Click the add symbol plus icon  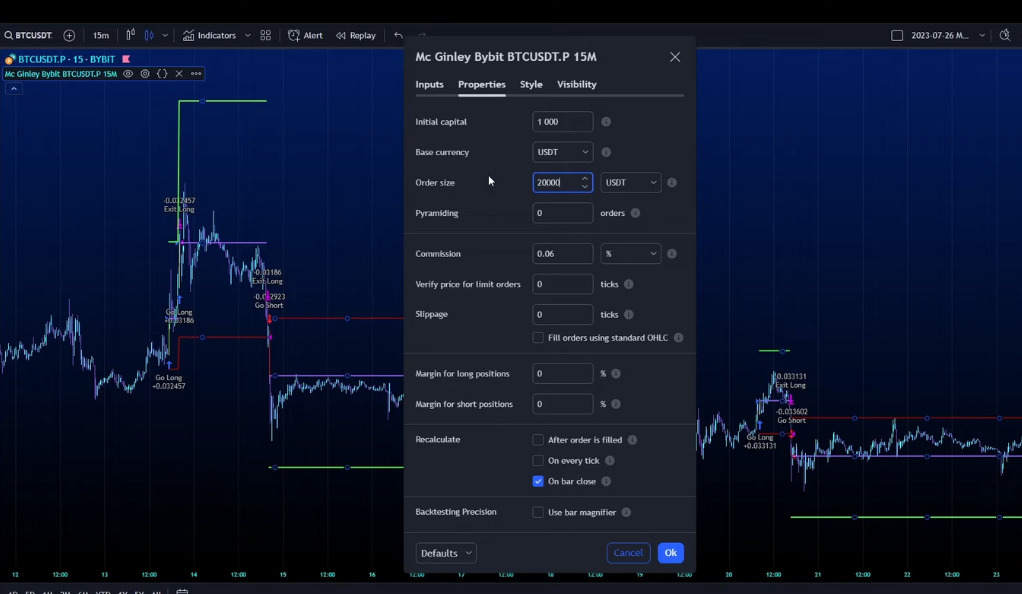click(69, 35)
